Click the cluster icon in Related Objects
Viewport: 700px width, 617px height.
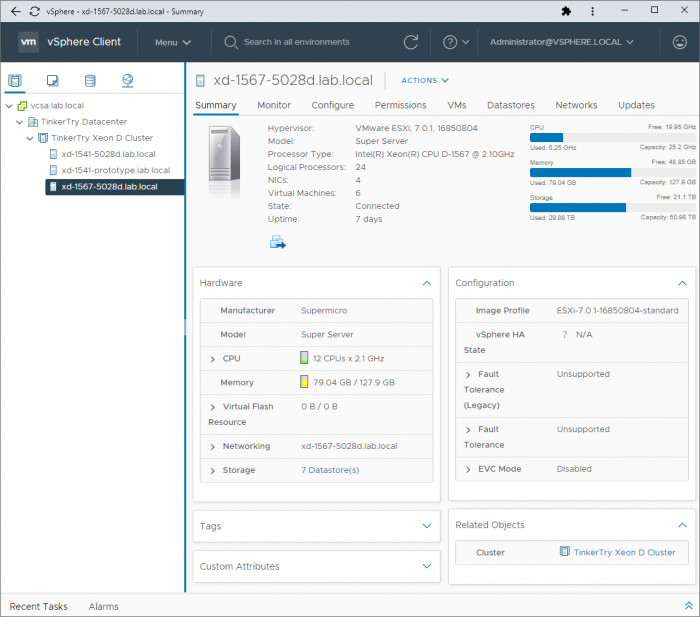tap(565, 551)
